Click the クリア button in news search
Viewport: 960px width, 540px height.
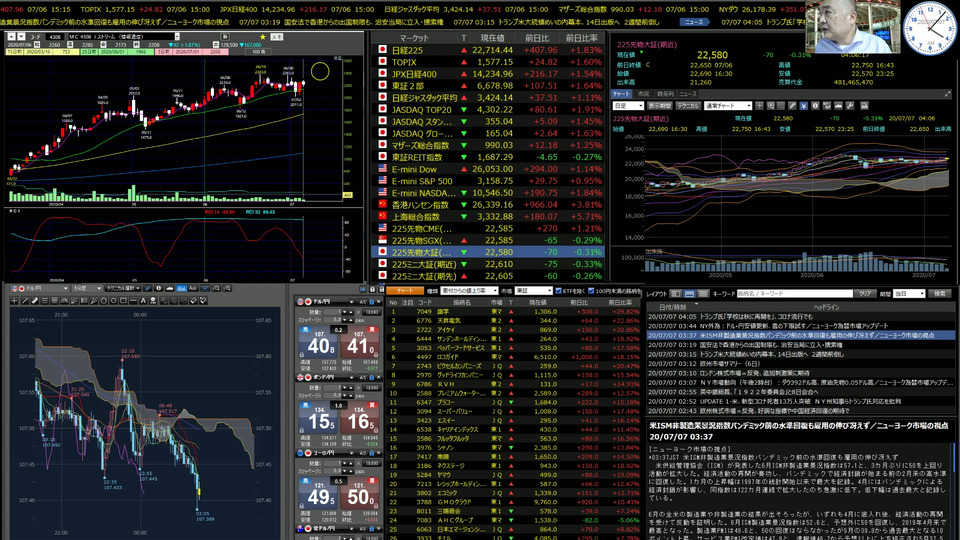tap(864, 294)
